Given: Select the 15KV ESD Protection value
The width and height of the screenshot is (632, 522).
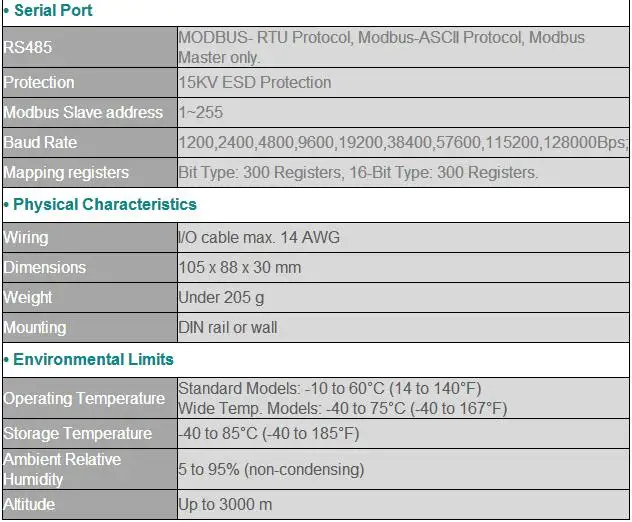Looking at the screenshot, I should tap(255, 83).
